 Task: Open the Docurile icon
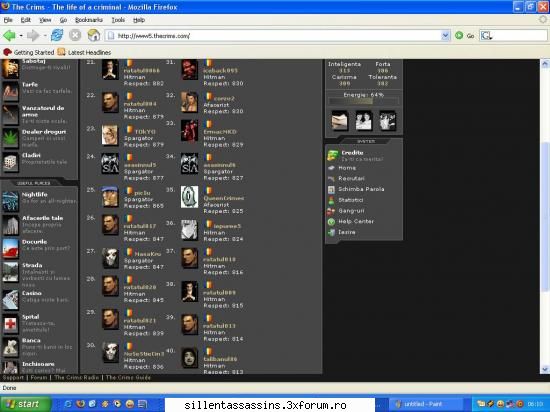coord(10,248)
